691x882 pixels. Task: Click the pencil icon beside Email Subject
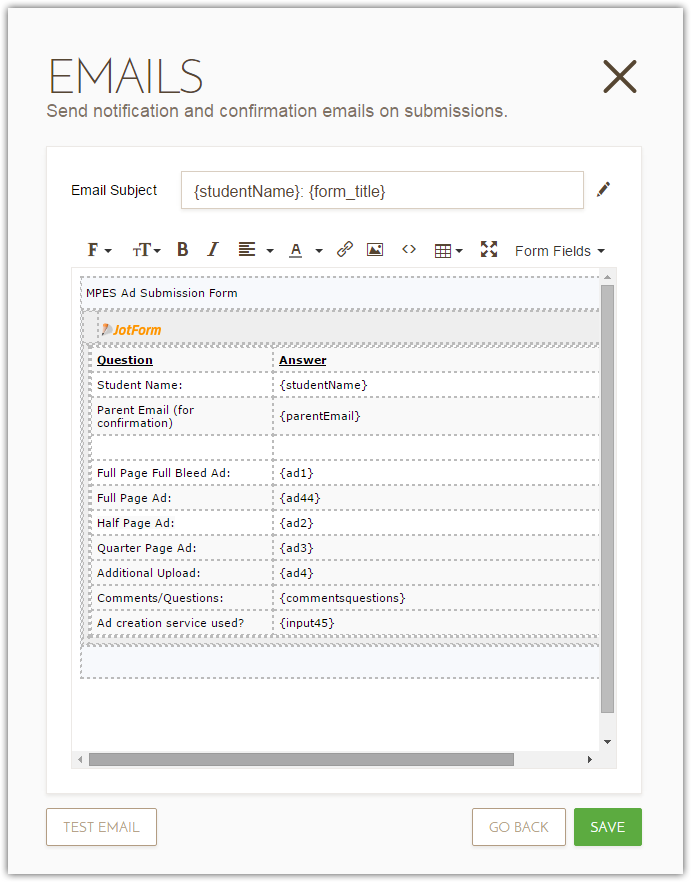(603, 189)
